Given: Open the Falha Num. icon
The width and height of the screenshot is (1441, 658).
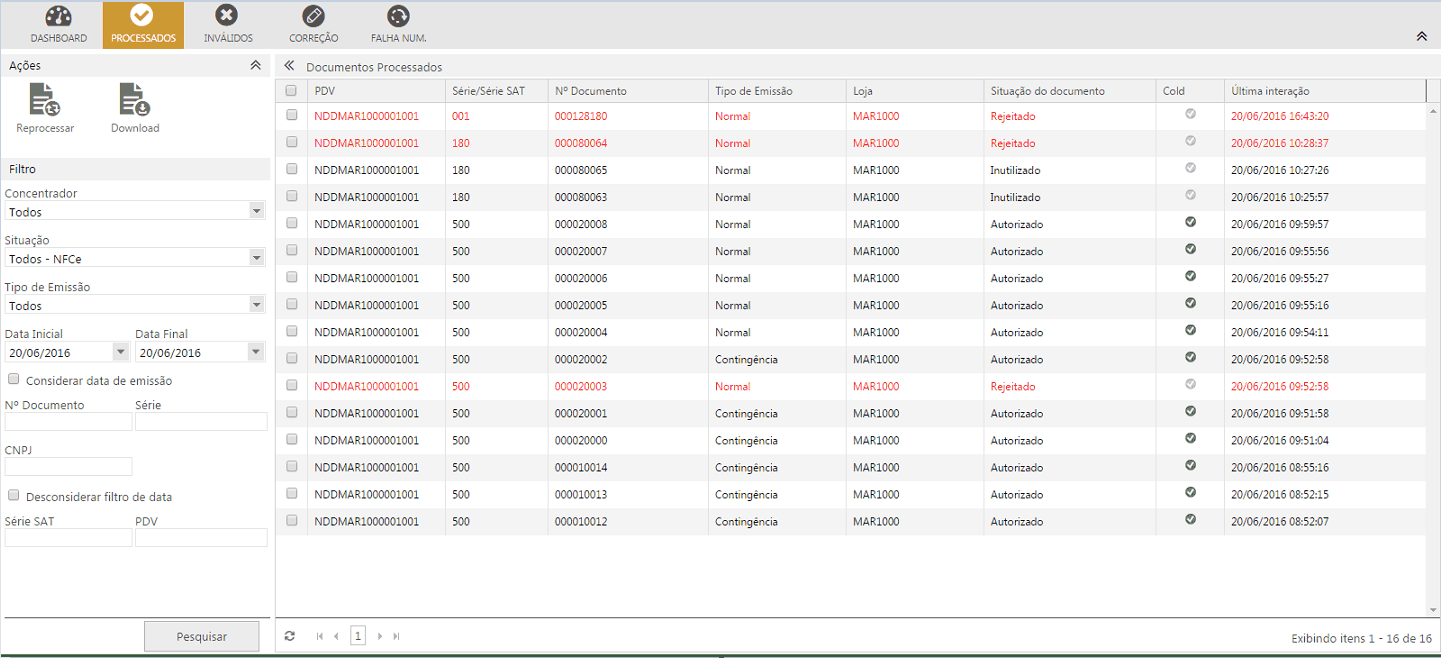Looking at the screenshot, I should 398,17.
